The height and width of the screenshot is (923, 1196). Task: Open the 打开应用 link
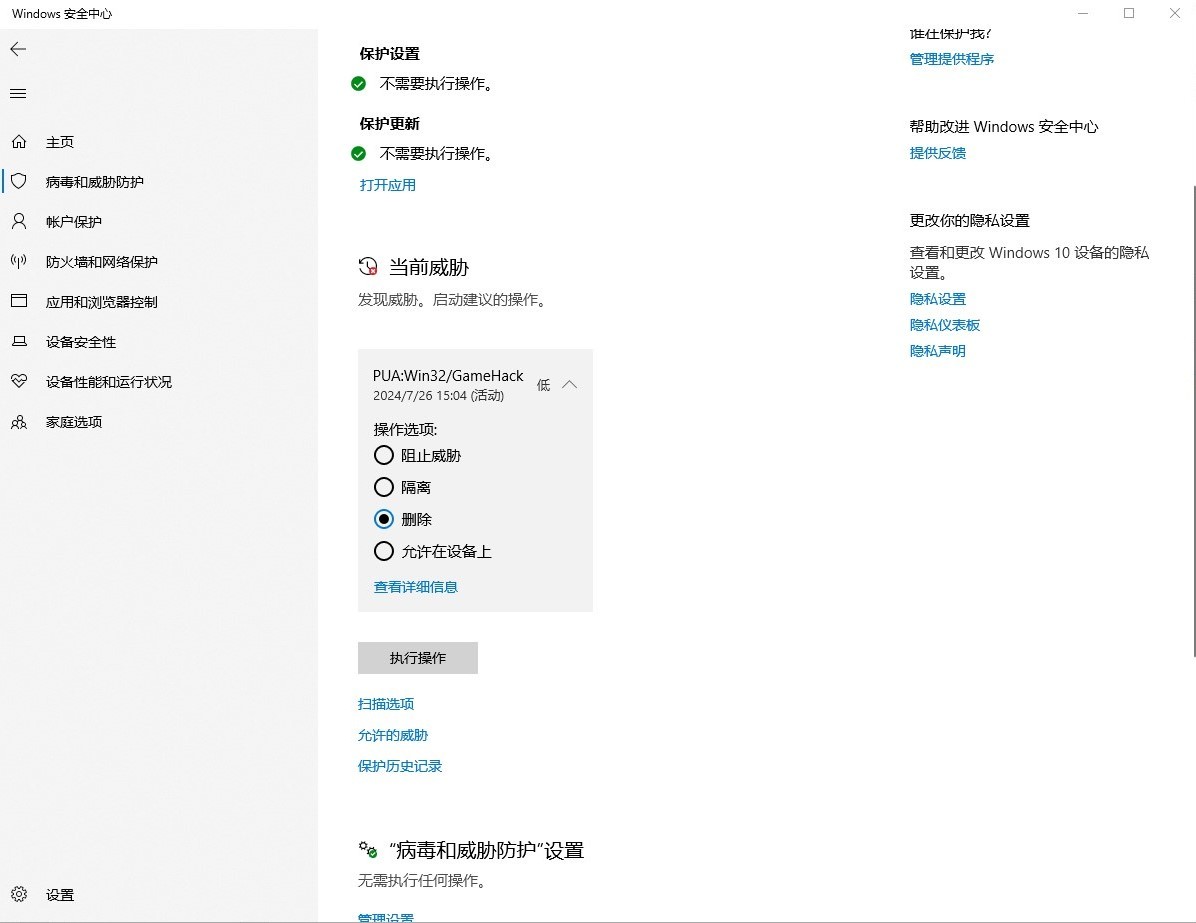(387, 185)
